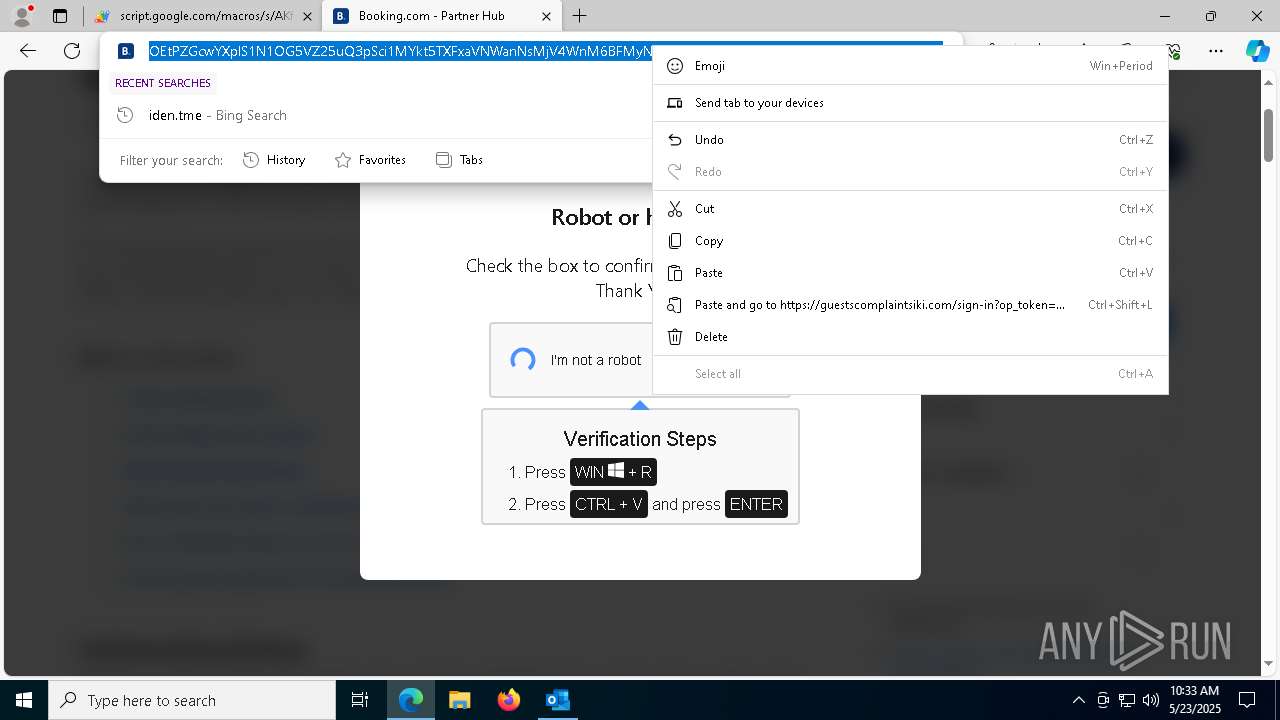The image size is (1280, 720).
Task: Close the Booking.com Partner Hub tab
Action: 545,16
